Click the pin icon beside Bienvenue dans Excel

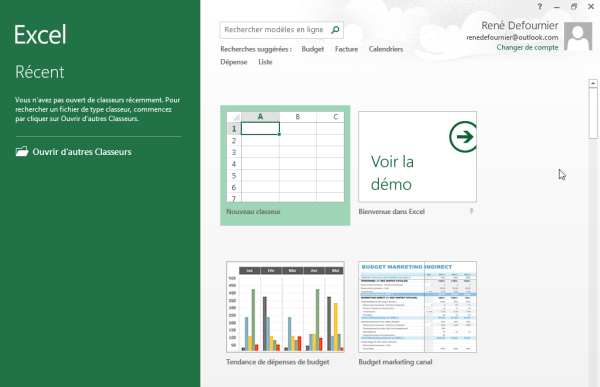coord(471,211)
